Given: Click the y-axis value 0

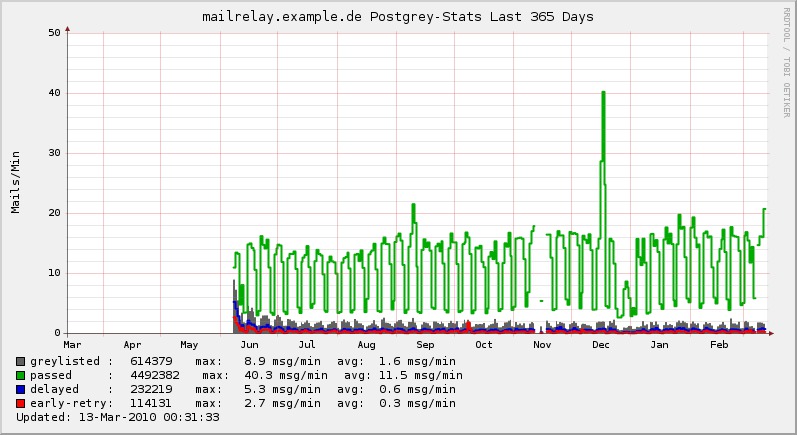Looking at the screenshot, I should pos(57,333).
